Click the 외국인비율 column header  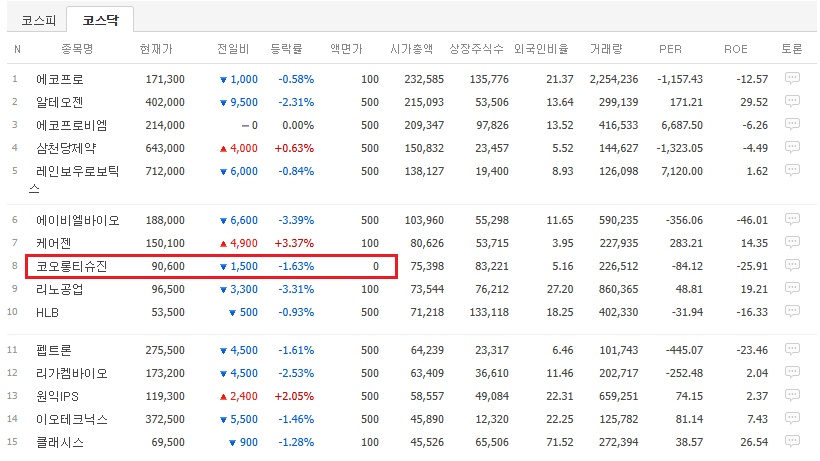click(x=542, y=49)
